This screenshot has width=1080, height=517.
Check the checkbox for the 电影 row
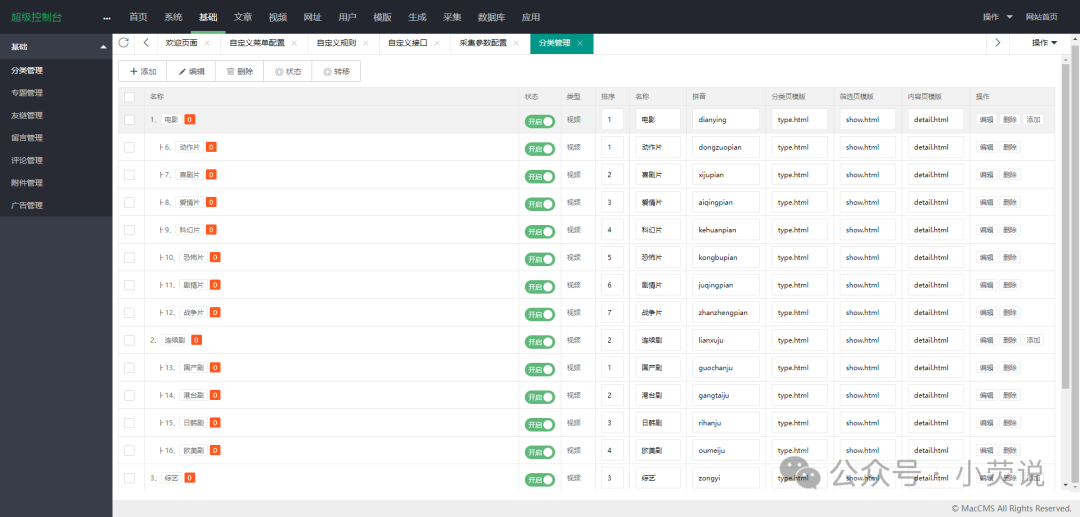pyautogui.click(x=129, y=120)
